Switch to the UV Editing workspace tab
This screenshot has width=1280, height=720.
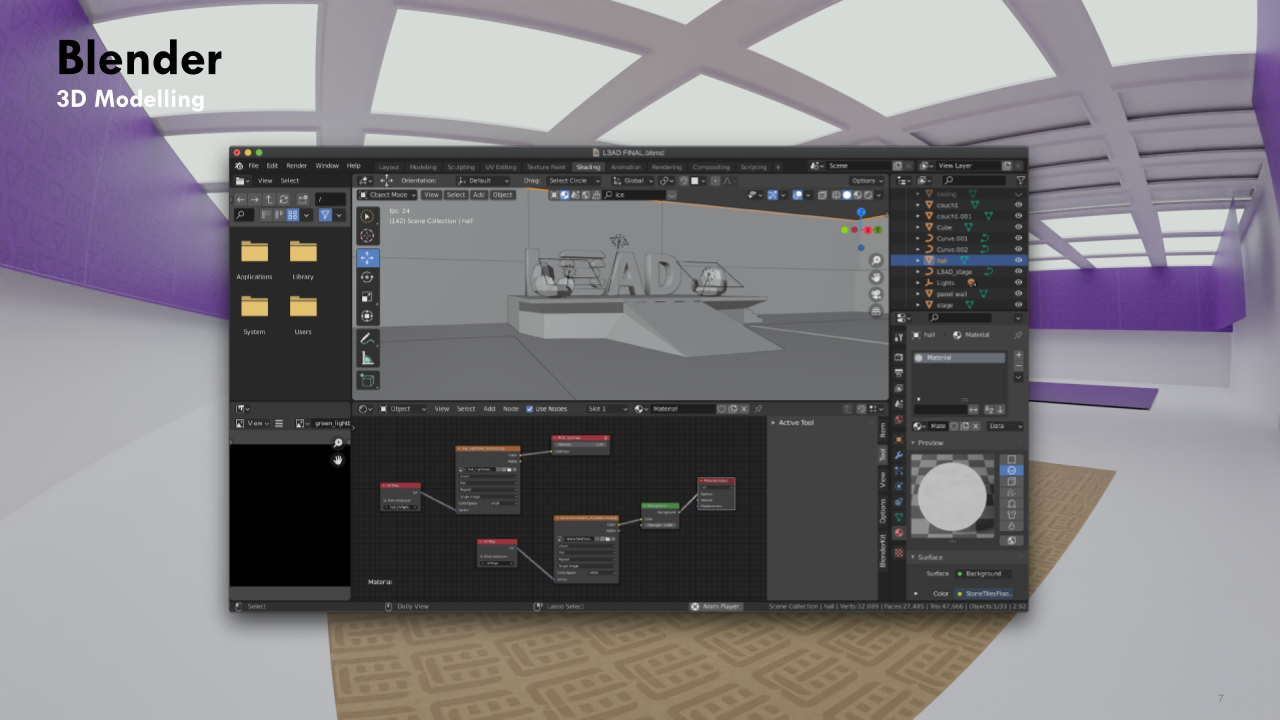click(500, 167)
